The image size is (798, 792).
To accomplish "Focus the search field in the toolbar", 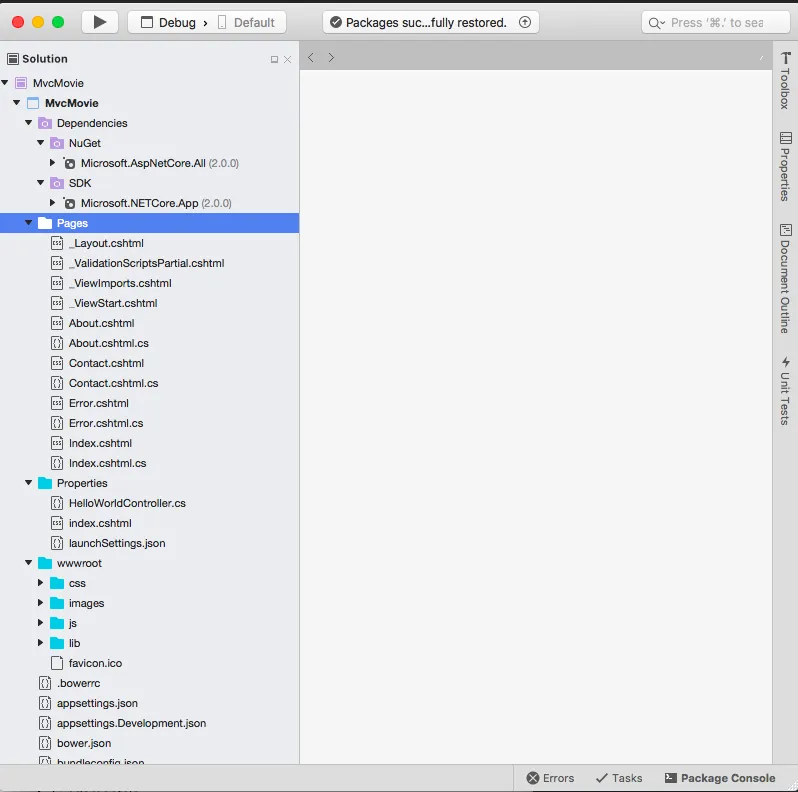I will pyautogui.click(x=716, y=22).
